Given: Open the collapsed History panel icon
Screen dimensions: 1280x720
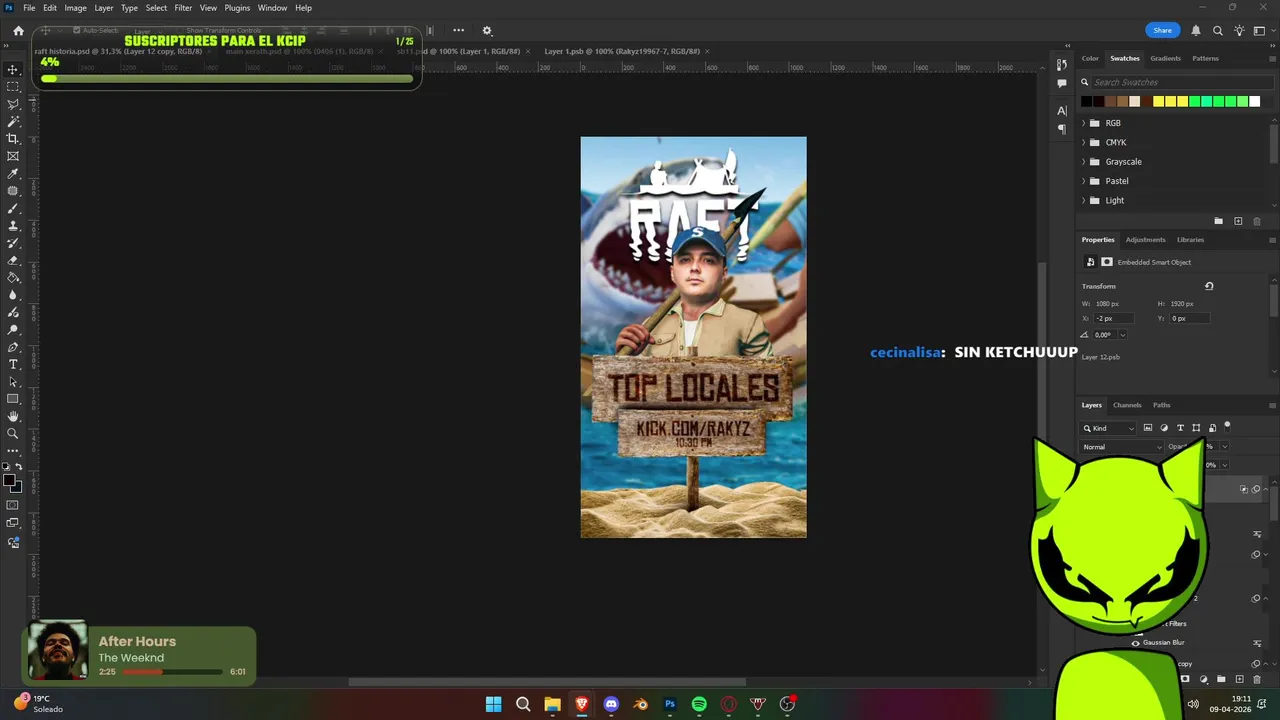Looking at the screenshot, I should tap(1062, 65).
